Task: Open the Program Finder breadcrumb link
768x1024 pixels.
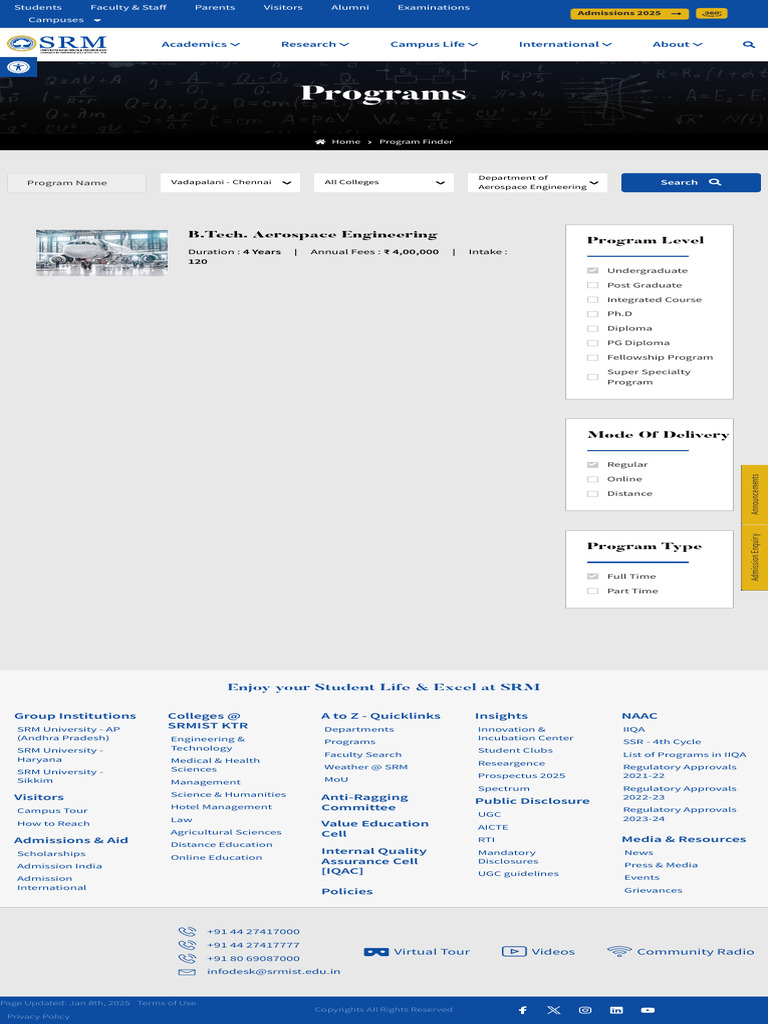Action: [416, 142]
